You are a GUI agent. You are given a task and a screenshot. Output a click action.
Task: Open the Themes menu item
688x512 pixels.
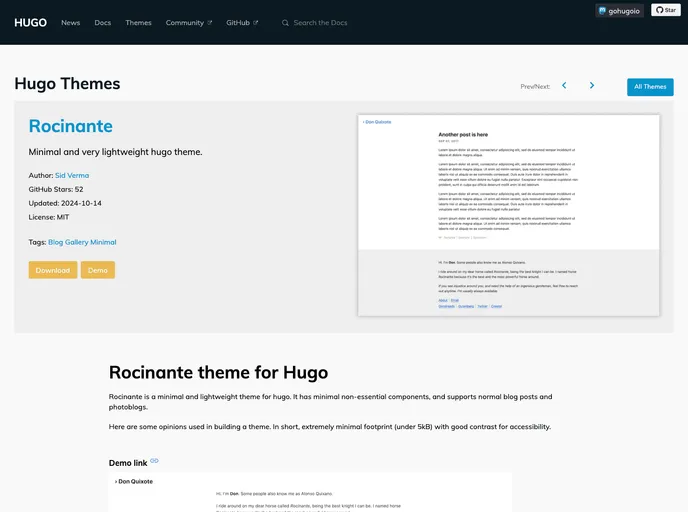pyautogui.click(x=138, y=22)
